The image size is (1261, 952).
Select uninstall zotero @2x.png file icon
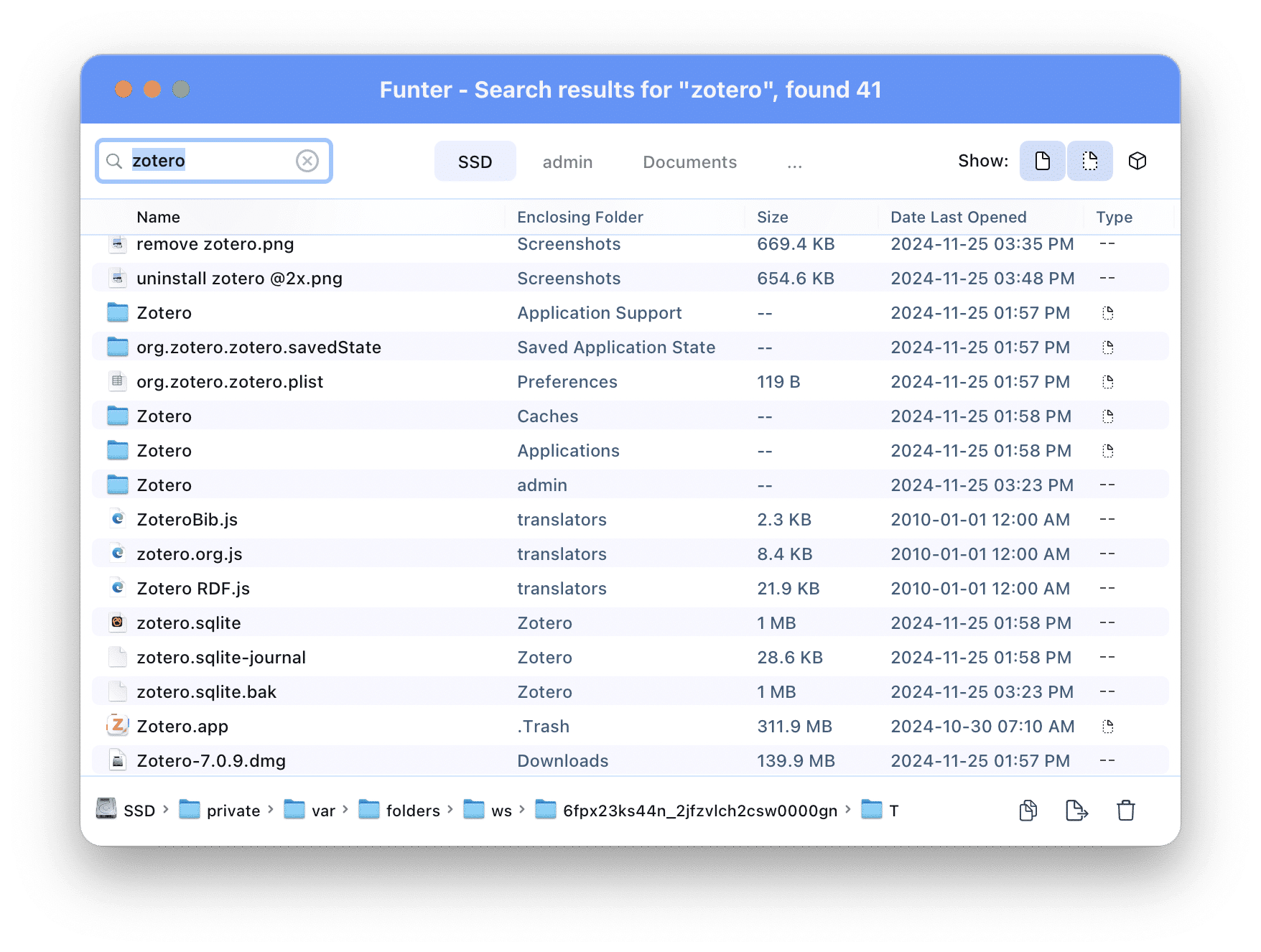click(x=118, y=279)
